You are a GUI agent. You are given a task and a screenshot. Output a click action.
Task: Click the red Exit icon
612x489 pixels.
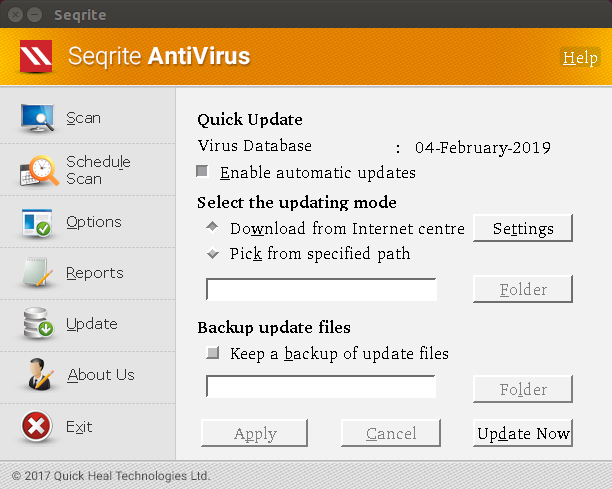37,427
